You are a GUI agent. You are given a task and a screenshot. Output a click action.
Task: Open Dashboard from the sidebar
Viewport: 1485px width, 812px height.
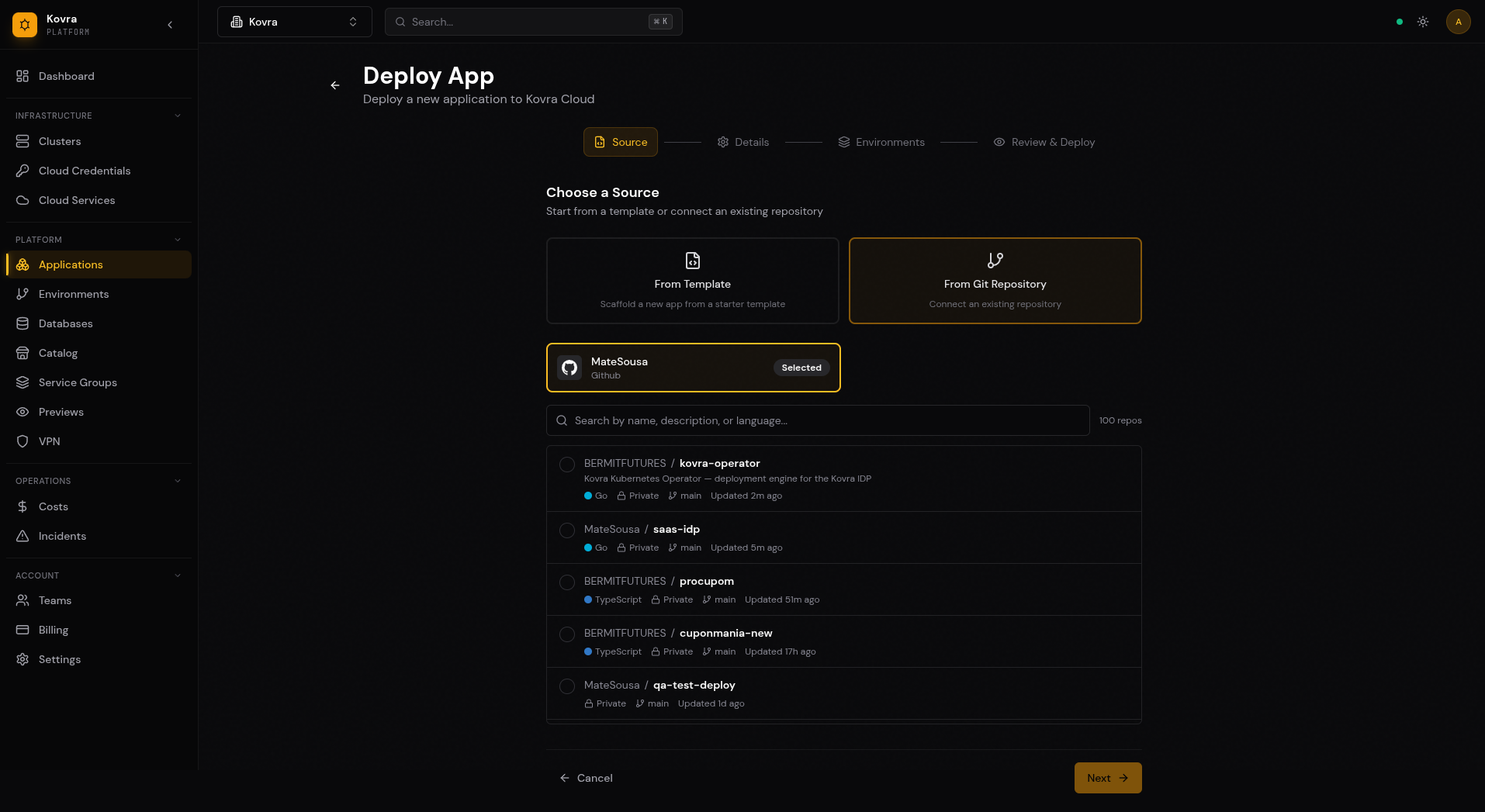pyautogui.click(x=99, y=76)
